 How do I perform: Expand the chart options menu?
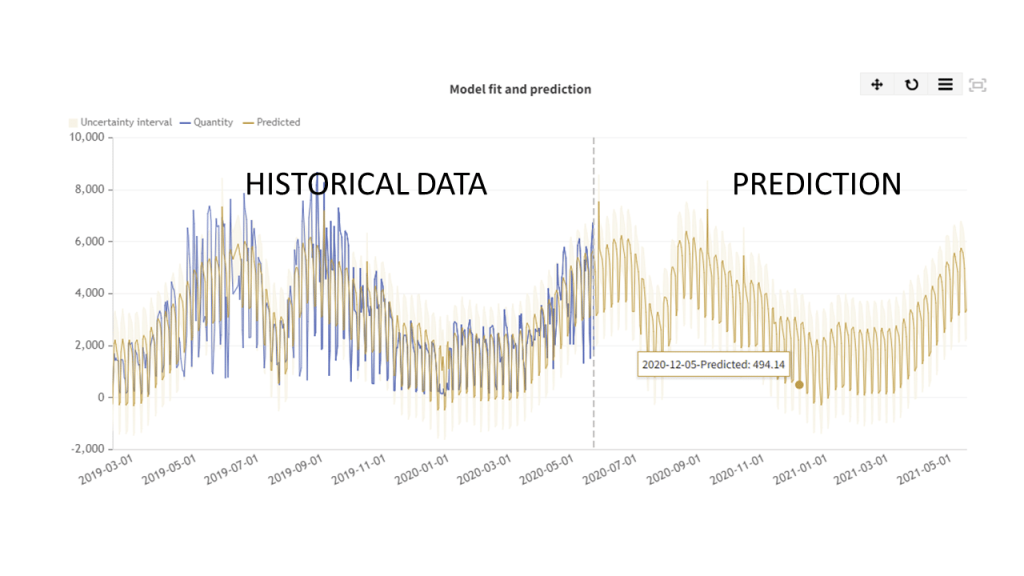[945, 84]
